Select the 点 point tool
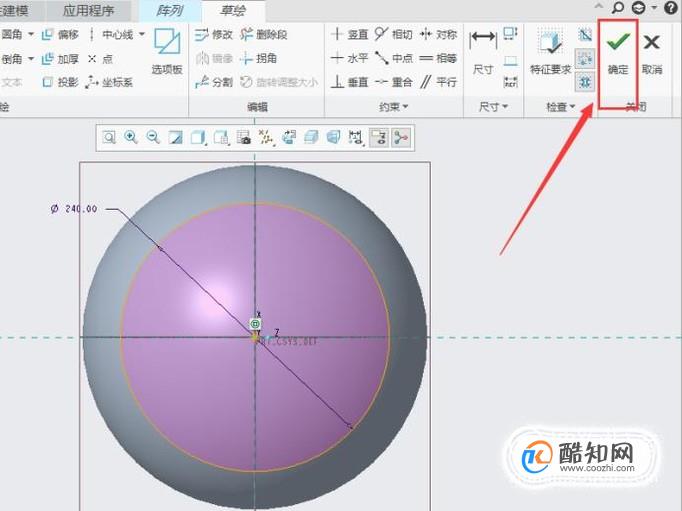The image size is (682, 511). coord(100,59)
